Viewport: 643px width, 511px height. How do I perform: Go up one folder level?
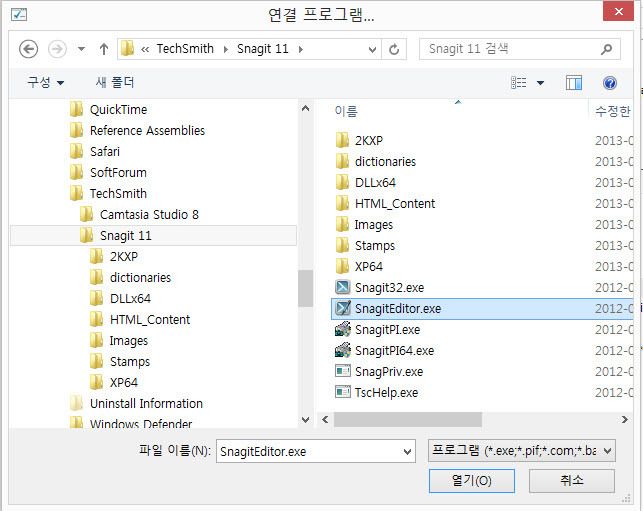(x=104, y=49)
